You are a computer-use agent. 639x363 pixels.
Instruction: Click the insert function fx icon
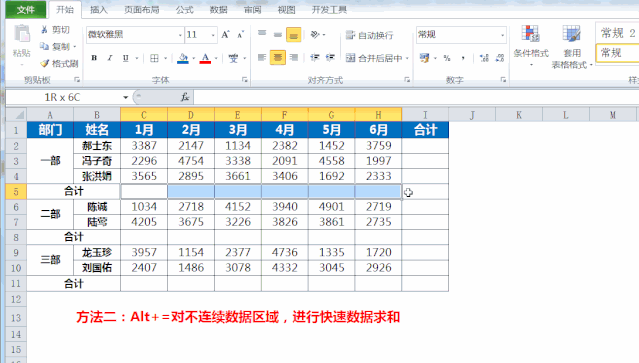185,97
